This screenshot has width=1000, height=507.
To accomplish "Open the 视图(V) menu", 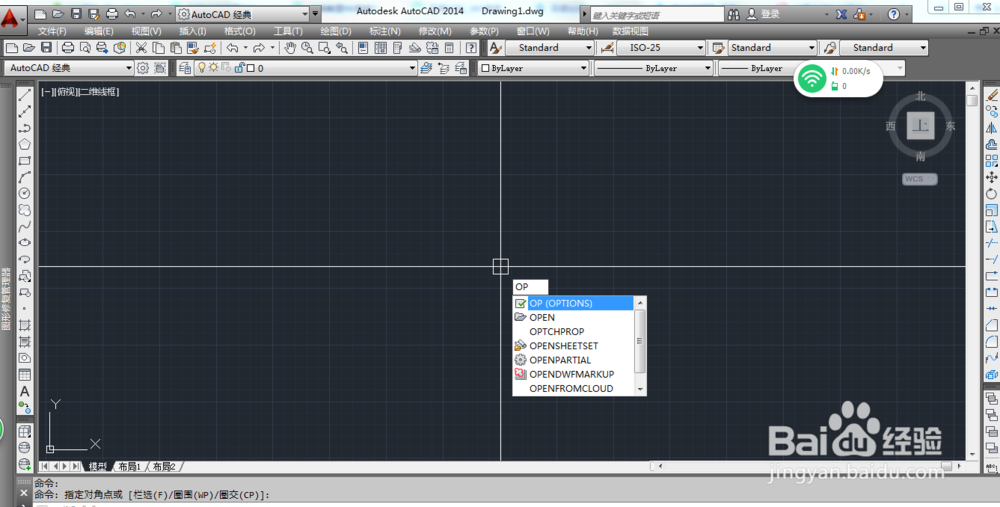I will point(146,31).
